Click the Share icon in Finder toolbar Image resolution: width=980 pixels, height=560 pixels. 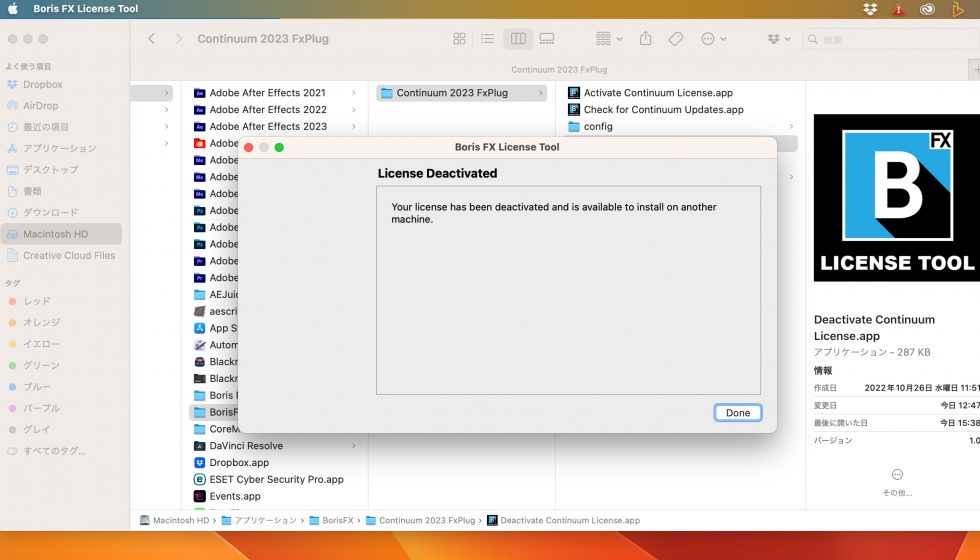(x=646, y=39)
